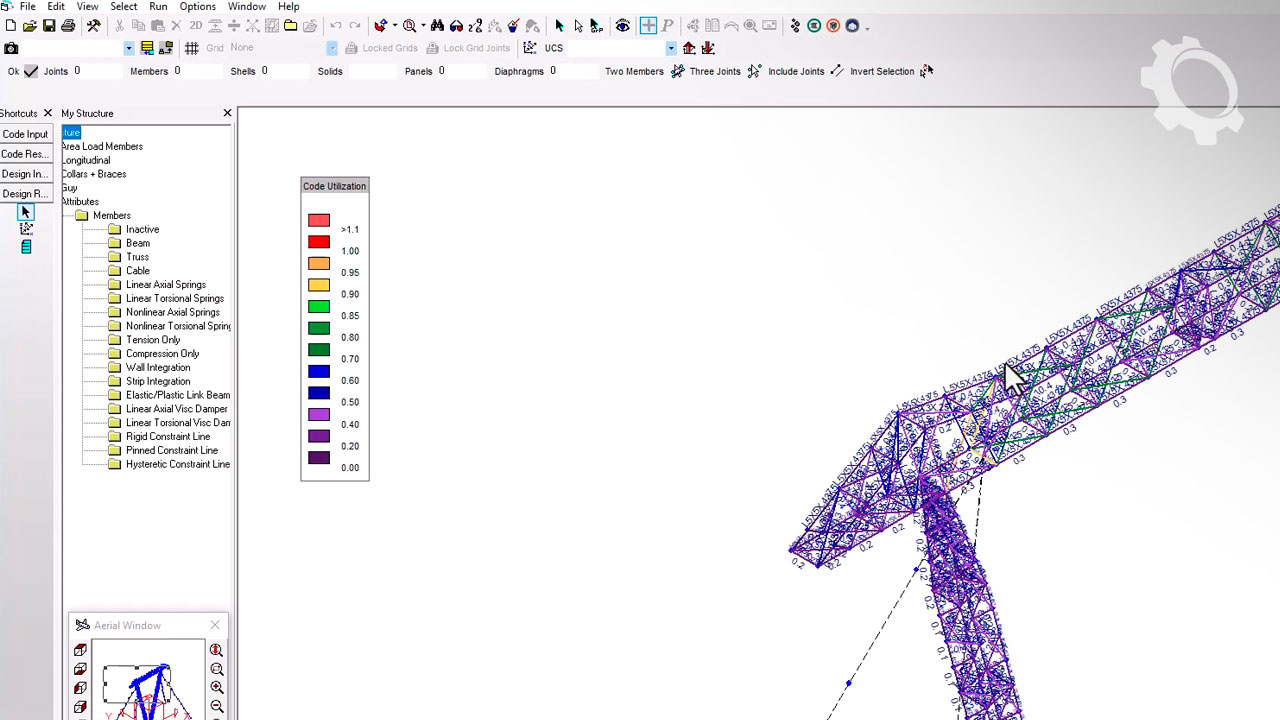
Task: Click the binoculars Find icon
Action: tap(437, 26)
